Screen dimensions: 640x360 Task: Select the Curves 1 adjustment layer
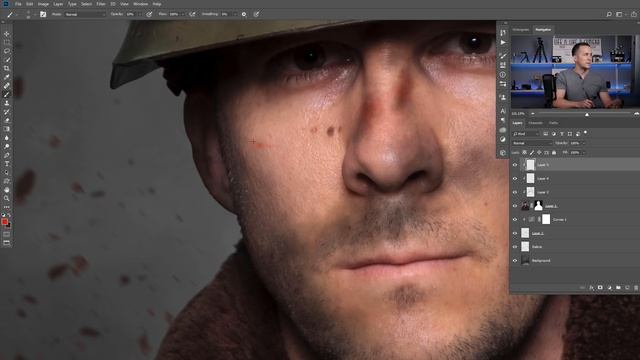coord(576,220)
